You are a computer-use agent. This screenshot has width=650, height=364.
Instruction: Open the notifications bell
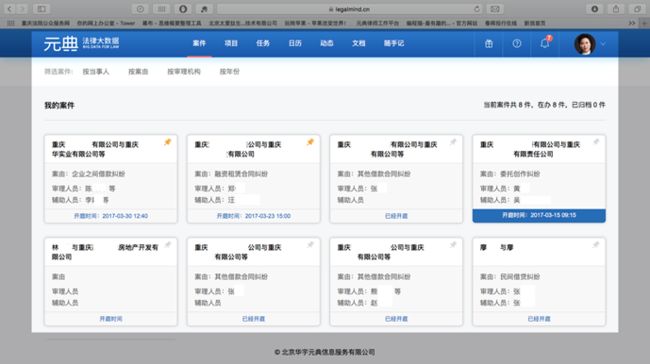pos(545,43)
